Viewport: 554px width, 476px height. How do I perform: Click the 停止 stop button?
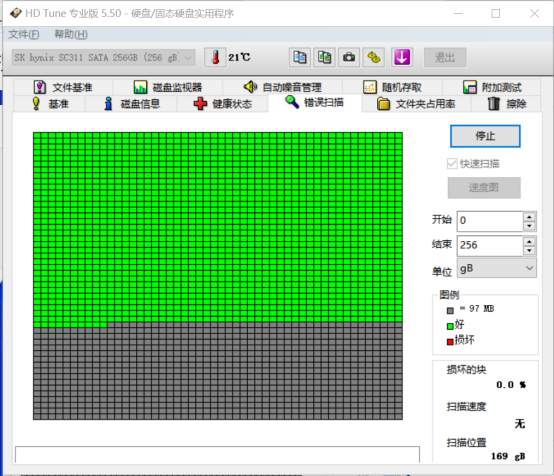[485, 136]
